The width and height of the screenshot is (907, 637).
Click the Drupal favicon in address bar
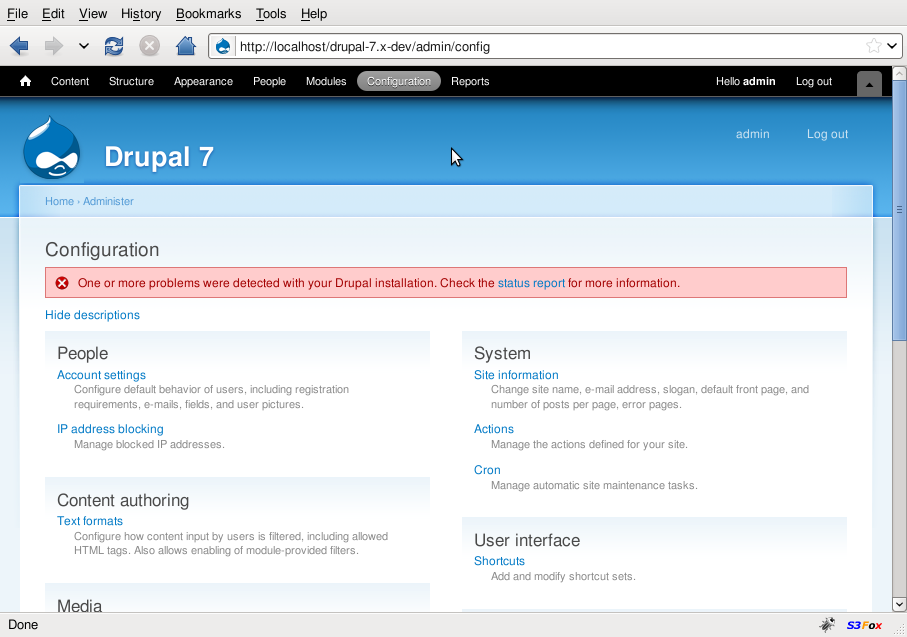(x=223, y=46)
